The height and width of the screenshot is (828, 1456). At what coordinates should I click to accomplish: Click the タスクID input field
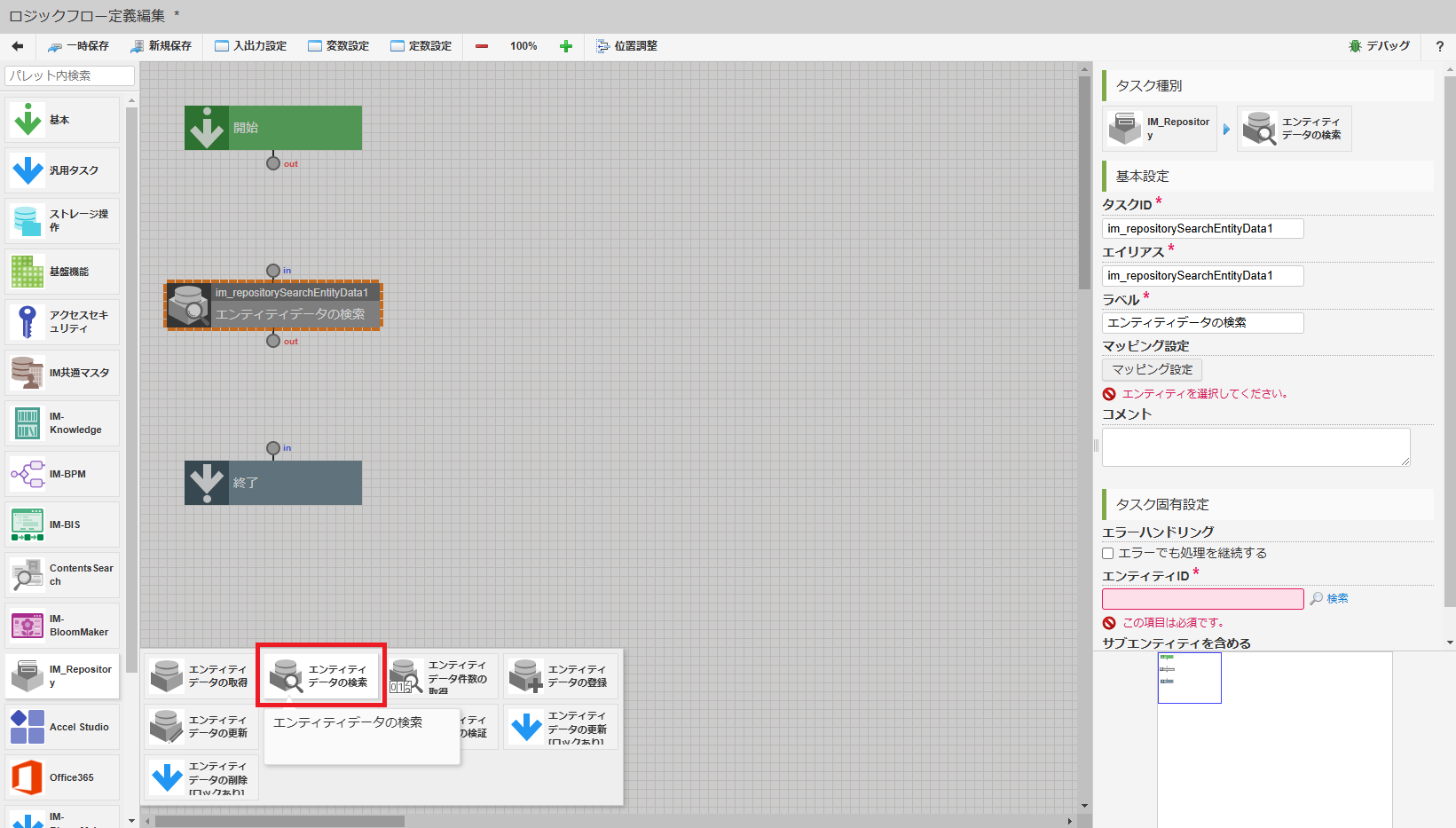1202,228
